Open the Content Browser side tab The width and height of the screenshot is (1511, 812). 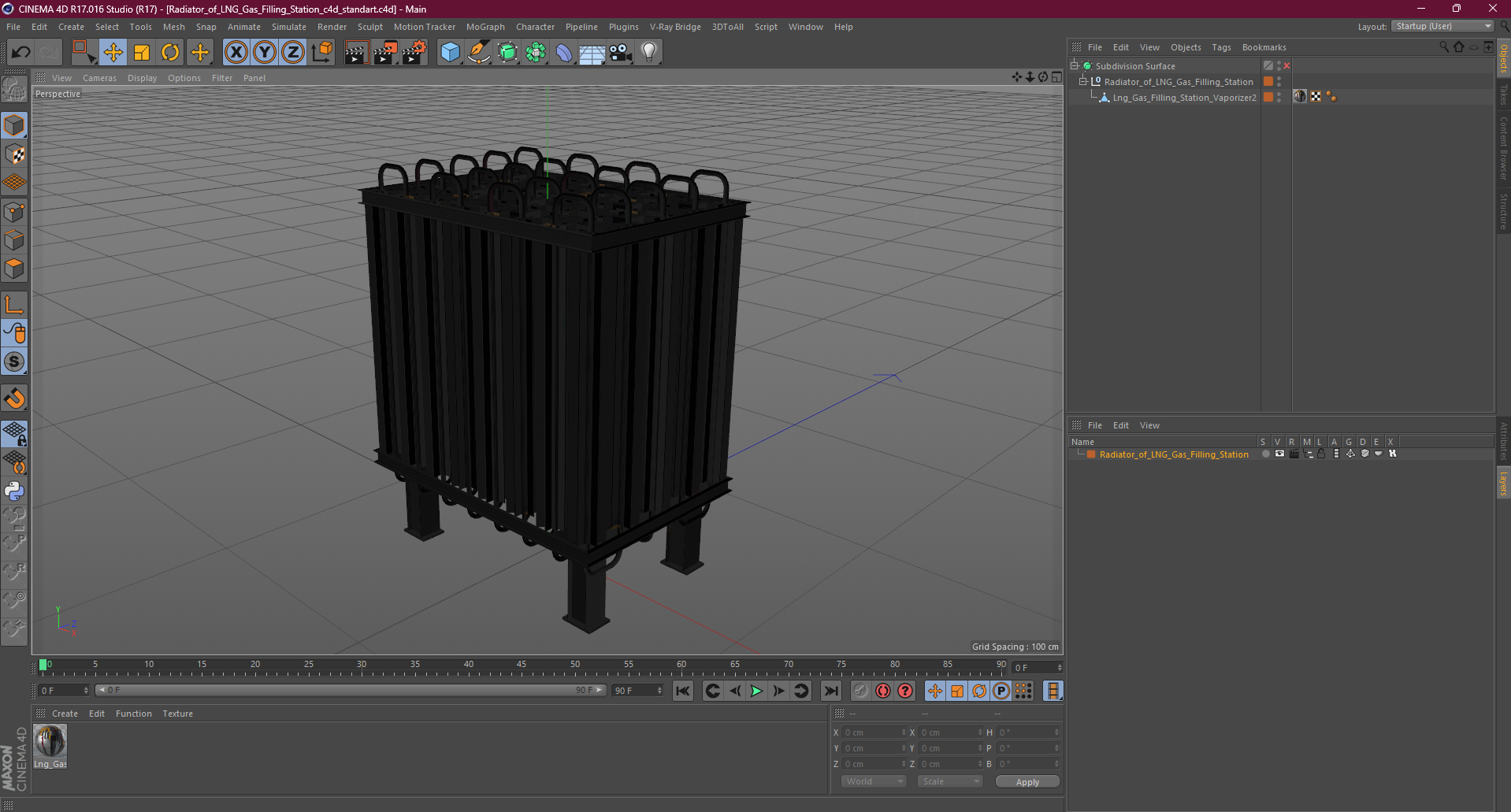click(1503, 148)
